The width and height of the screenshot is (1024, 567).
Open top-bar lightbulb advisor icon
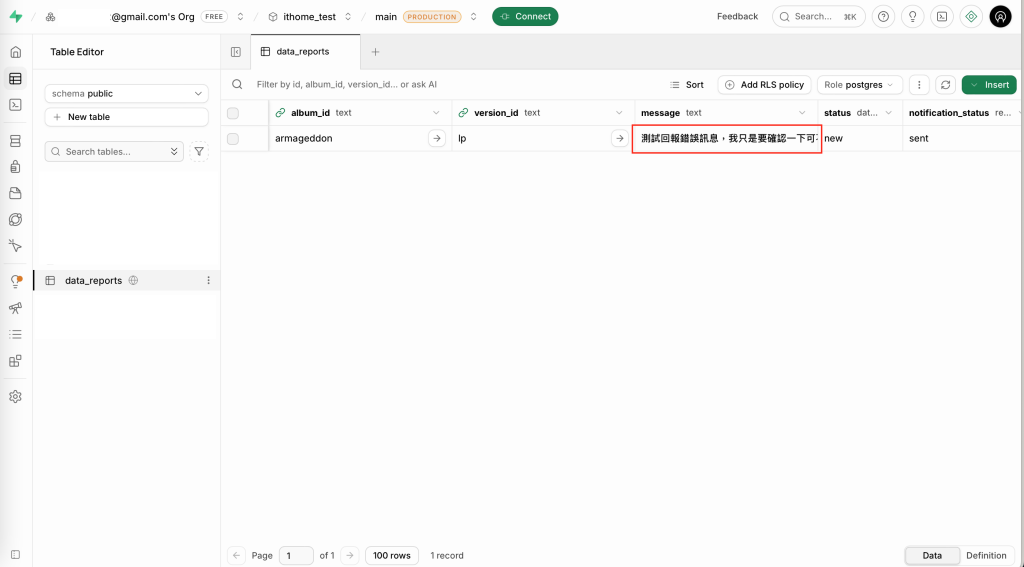[x=913, y=16]
